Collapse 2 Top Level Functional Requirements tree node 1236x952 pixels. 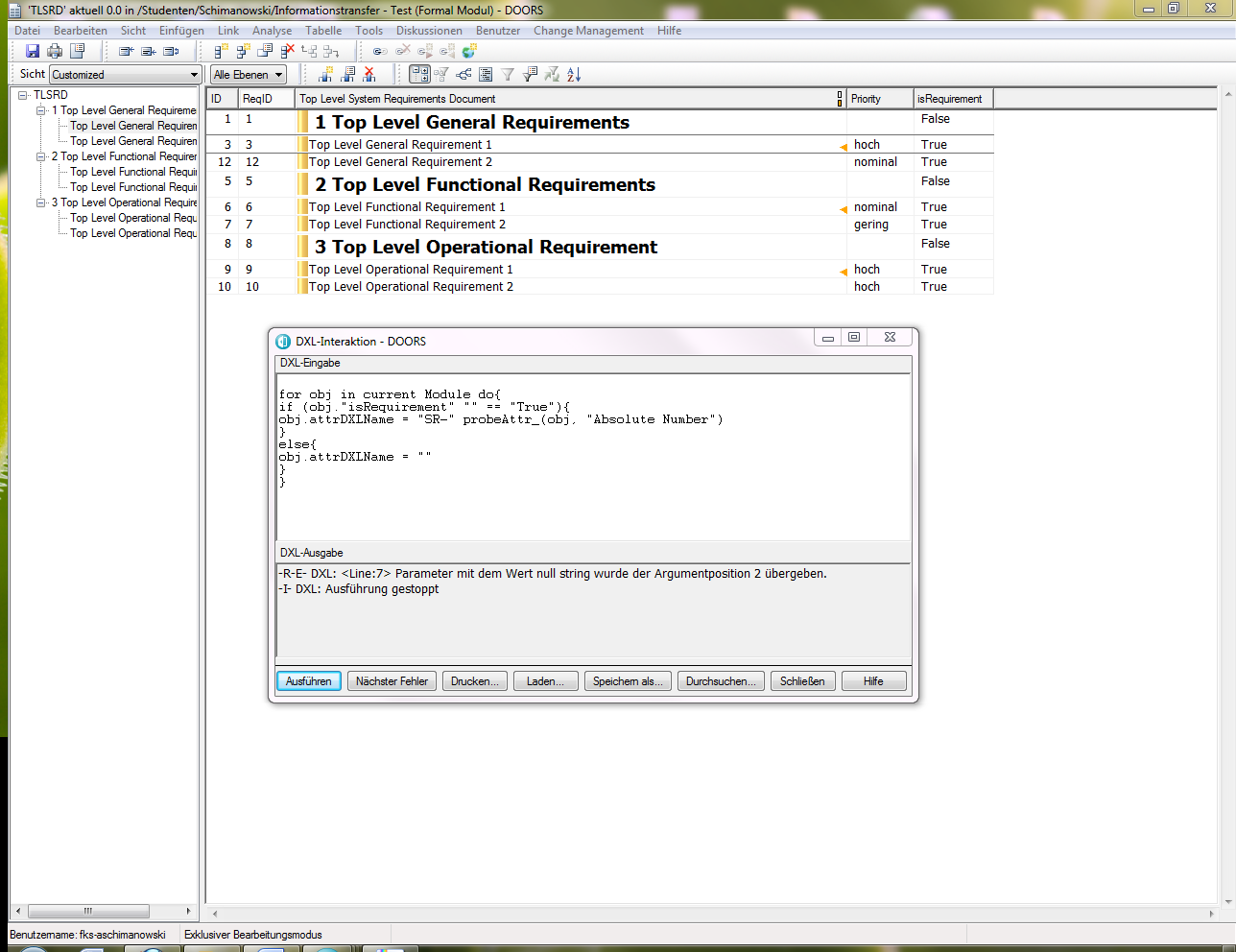click(41, 156)
